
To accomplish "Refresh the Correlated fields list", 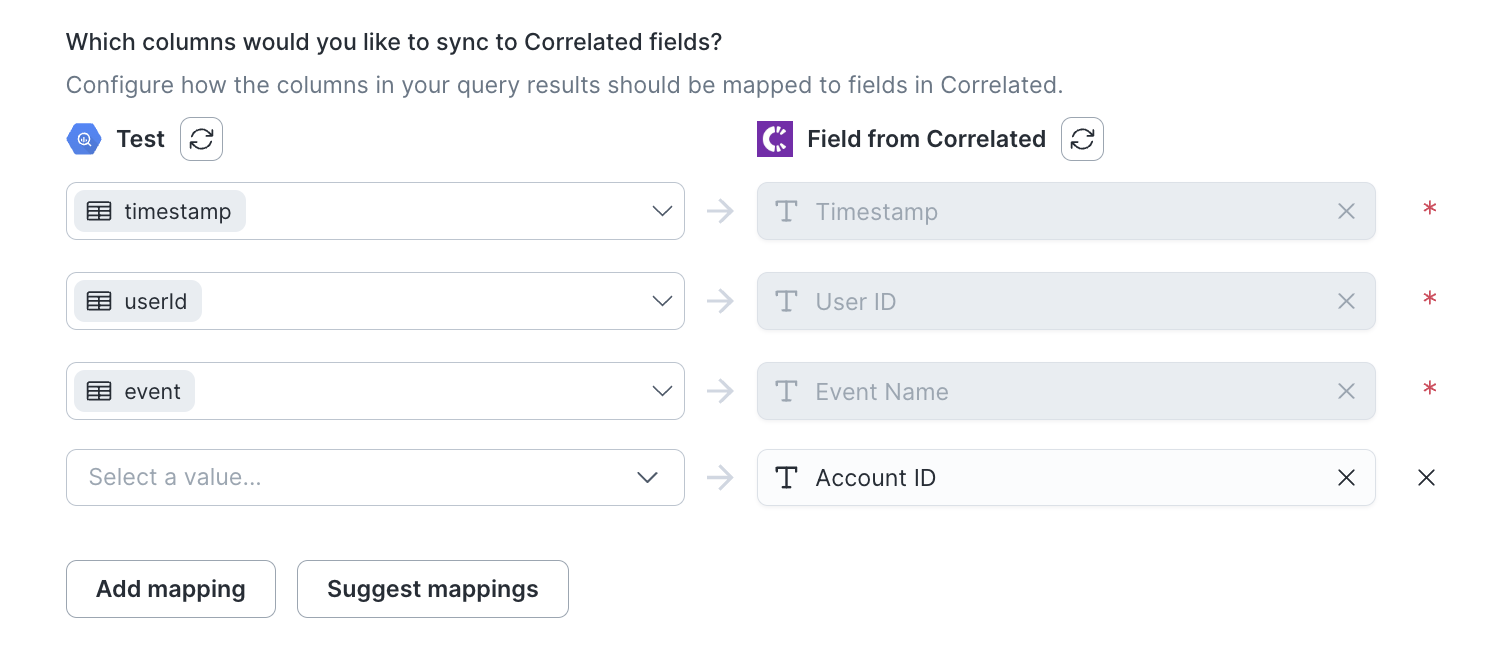I will (x=1082, y=139).
